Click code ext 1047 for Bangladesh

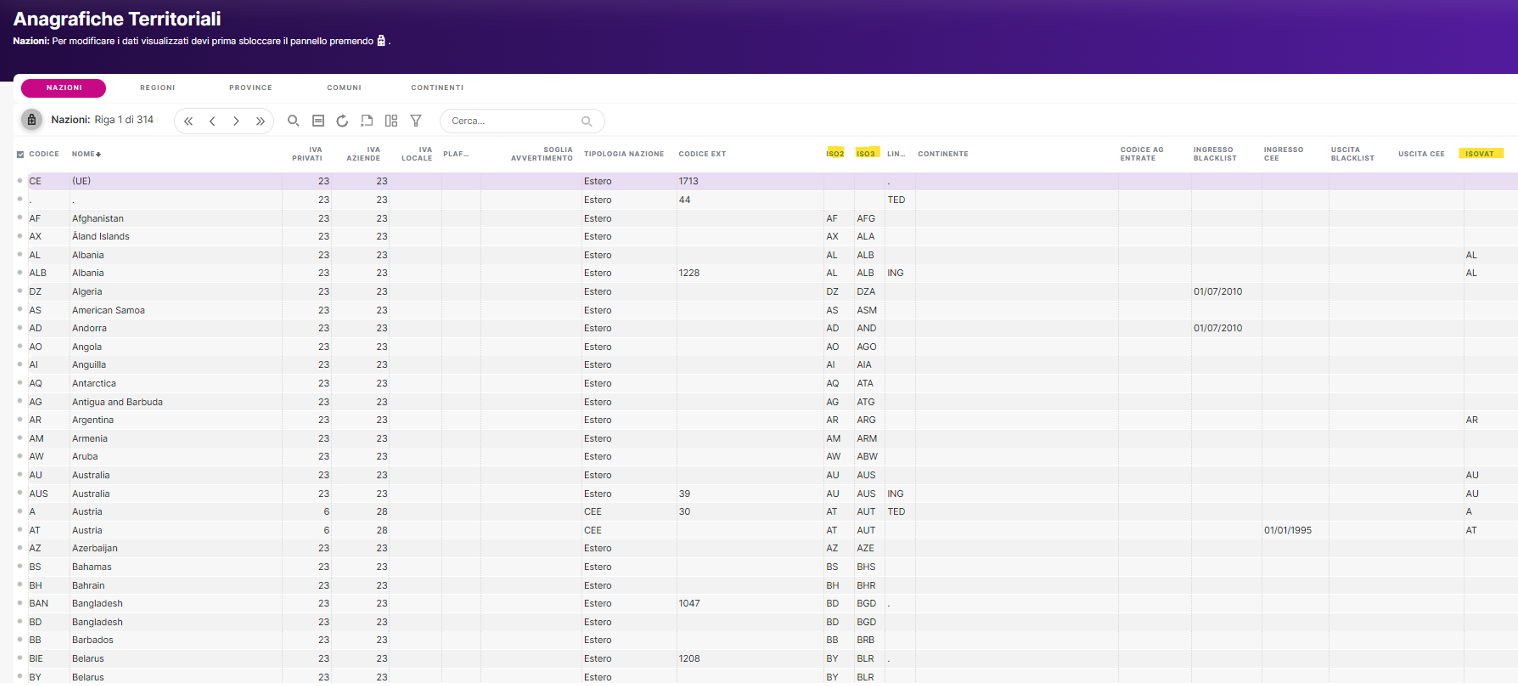[x=689, y=604]
